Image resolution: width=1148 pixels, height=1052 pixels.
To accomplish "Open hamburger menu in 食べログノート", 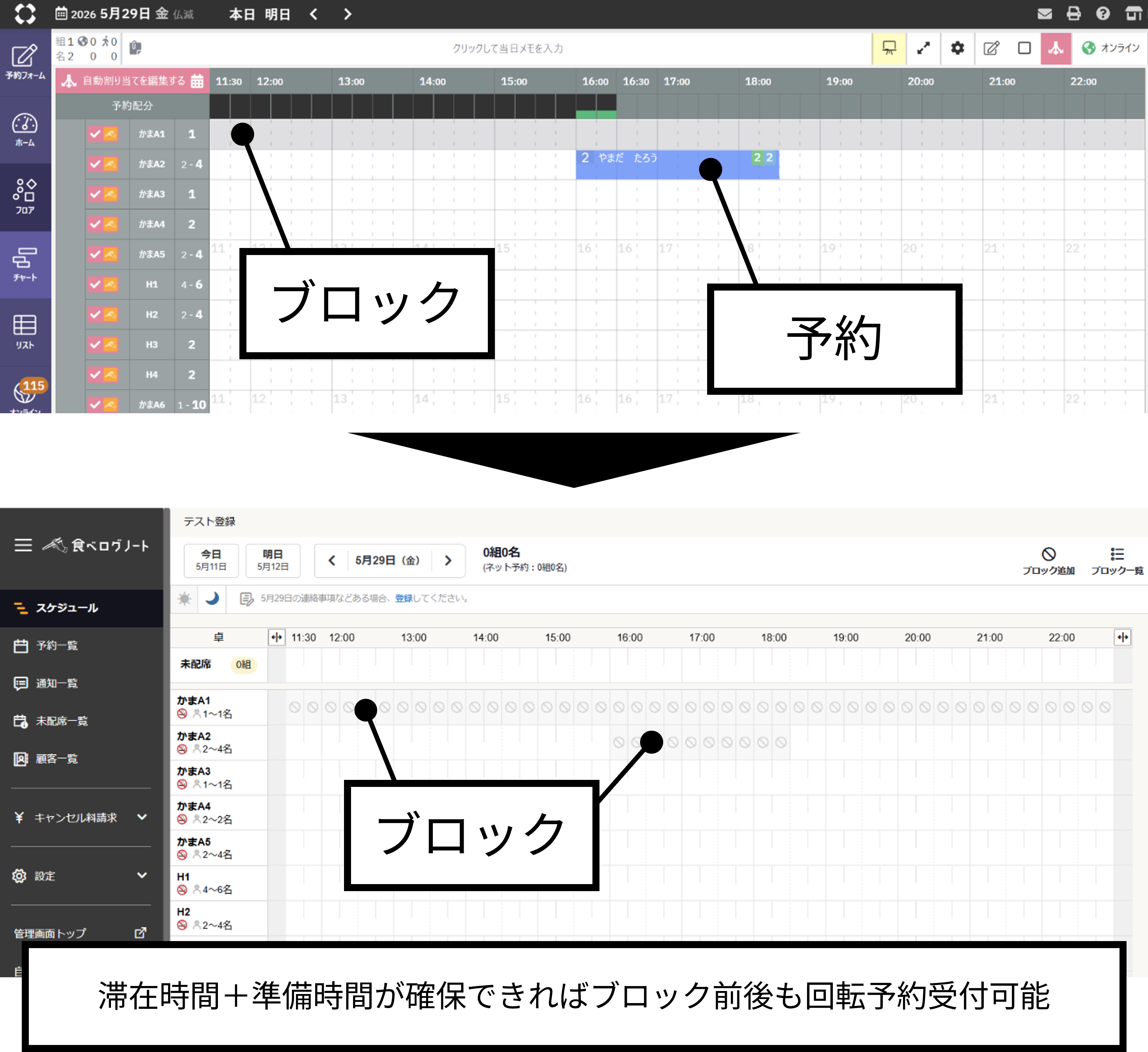I will 23,545.
